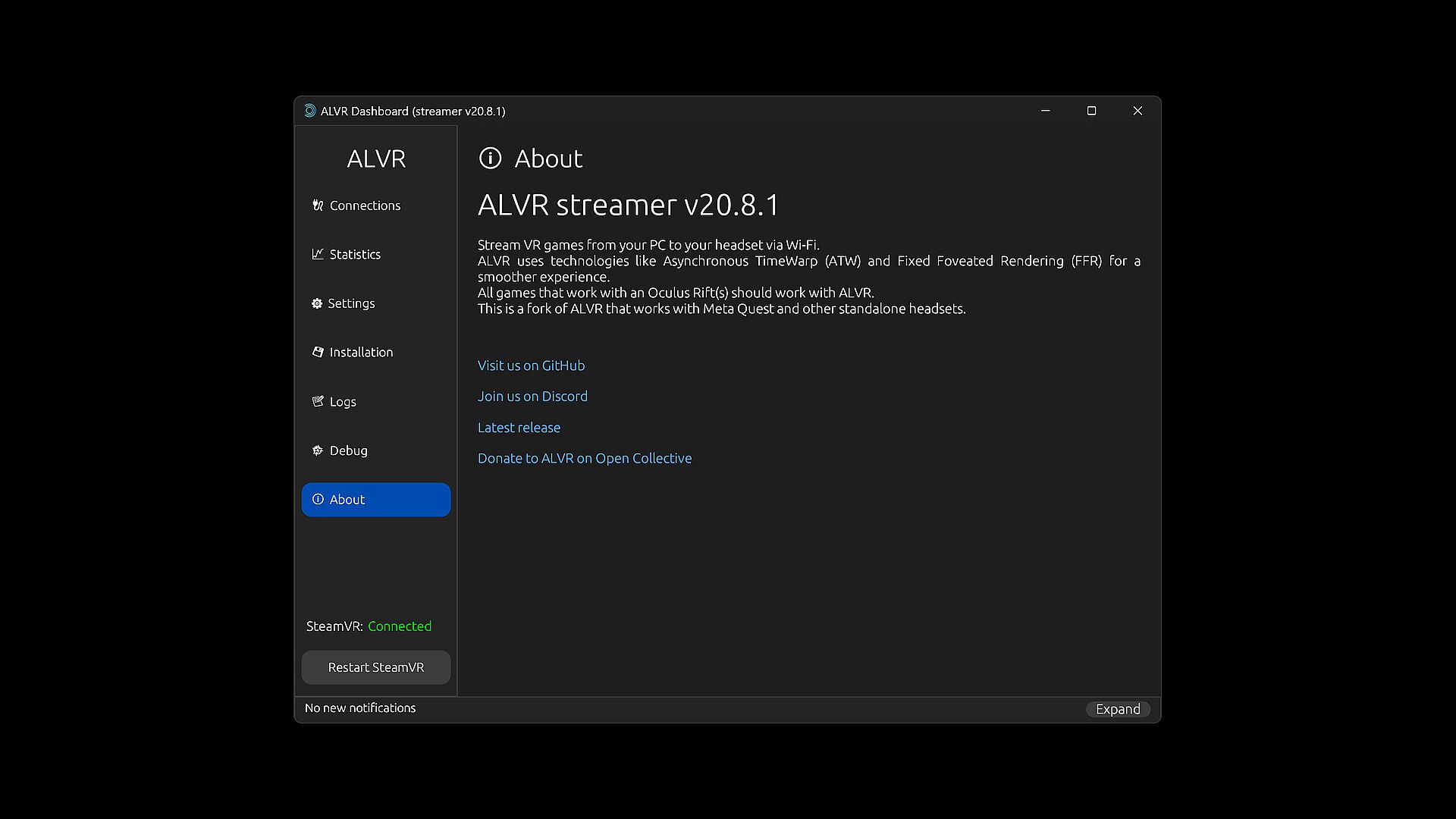The height and width of the screenshot is (819, 1456).
Task: Click the Debug bug icon
Action: (x=318, y=450)
